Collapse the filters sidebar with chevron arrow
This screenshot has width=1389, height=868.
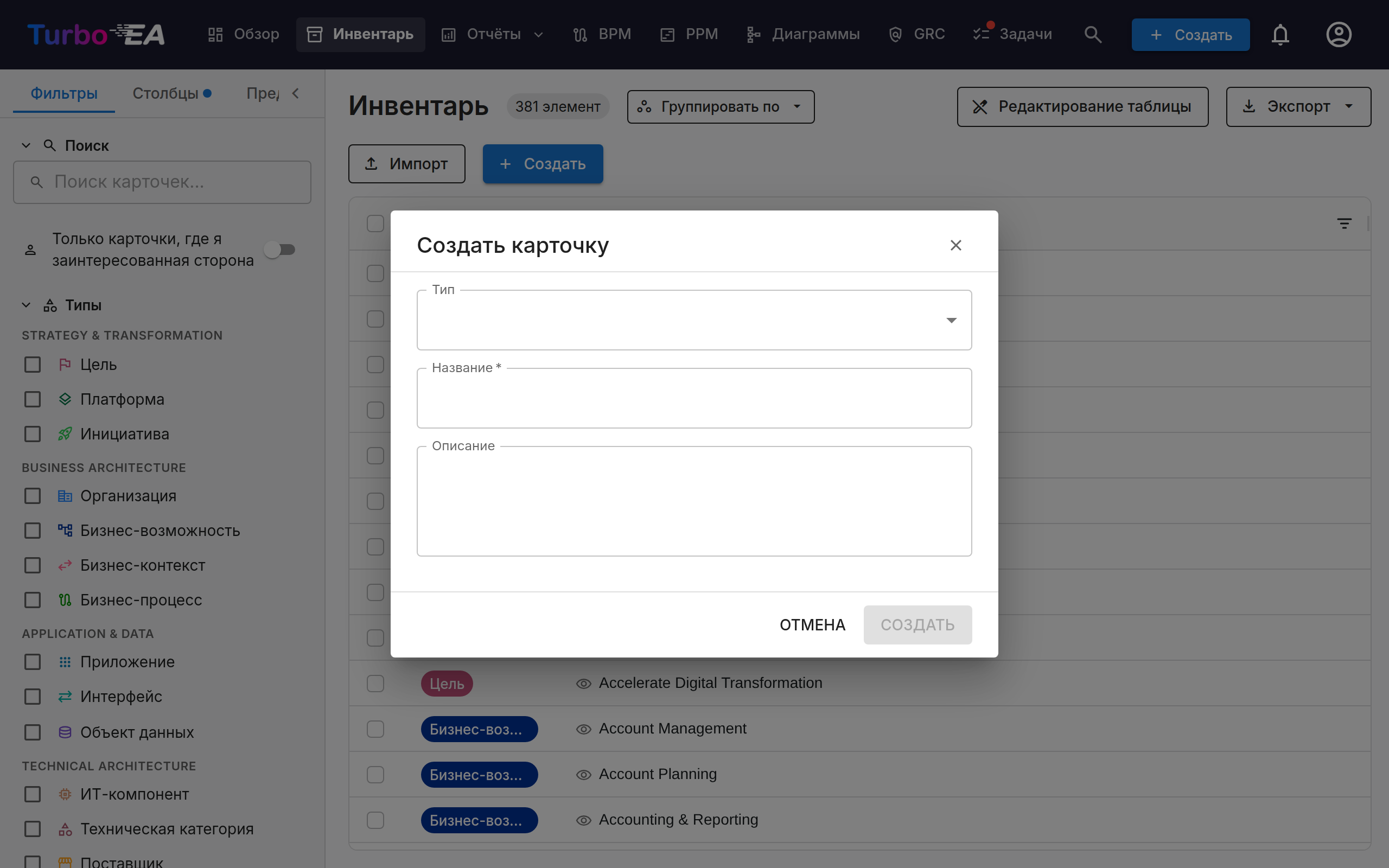point(296,93)
